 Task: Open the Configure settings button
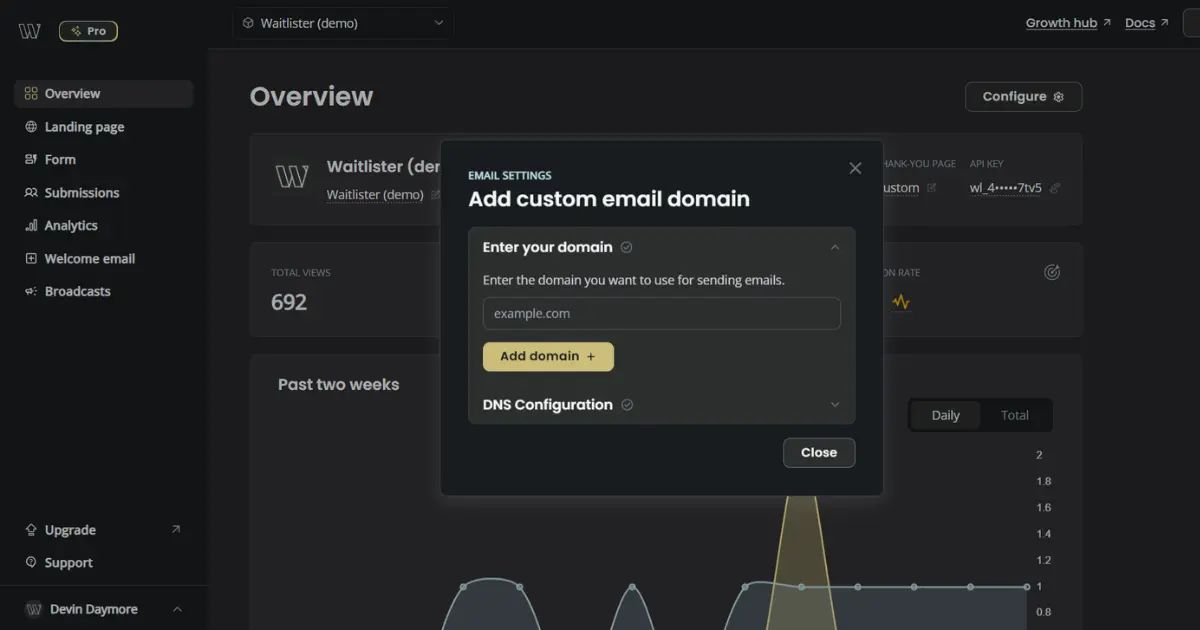pyautogui.click(x=1023, y=96)
